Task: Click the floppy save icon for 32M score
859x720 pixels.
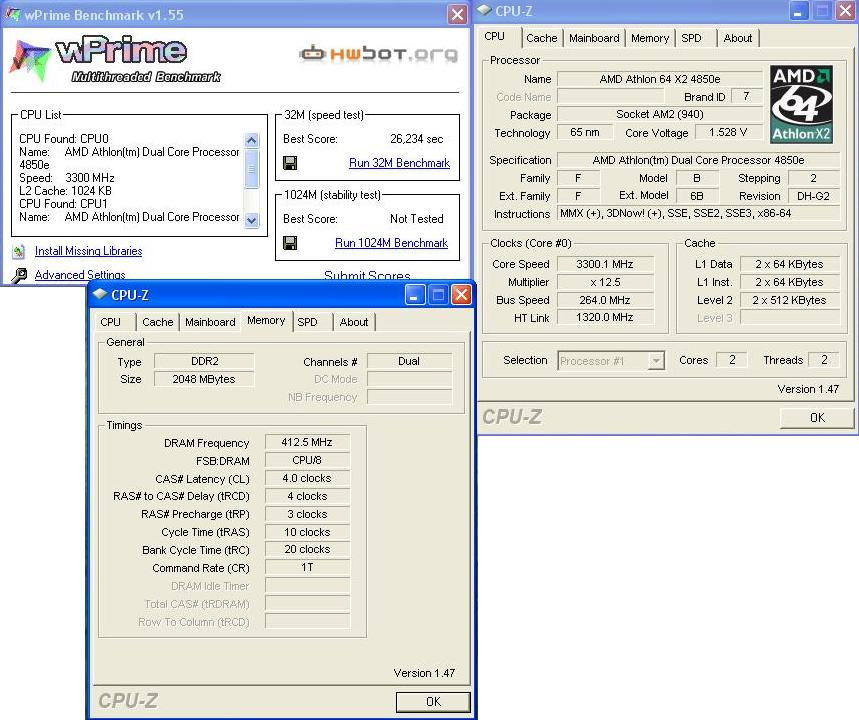Action: tap(290, 163)
